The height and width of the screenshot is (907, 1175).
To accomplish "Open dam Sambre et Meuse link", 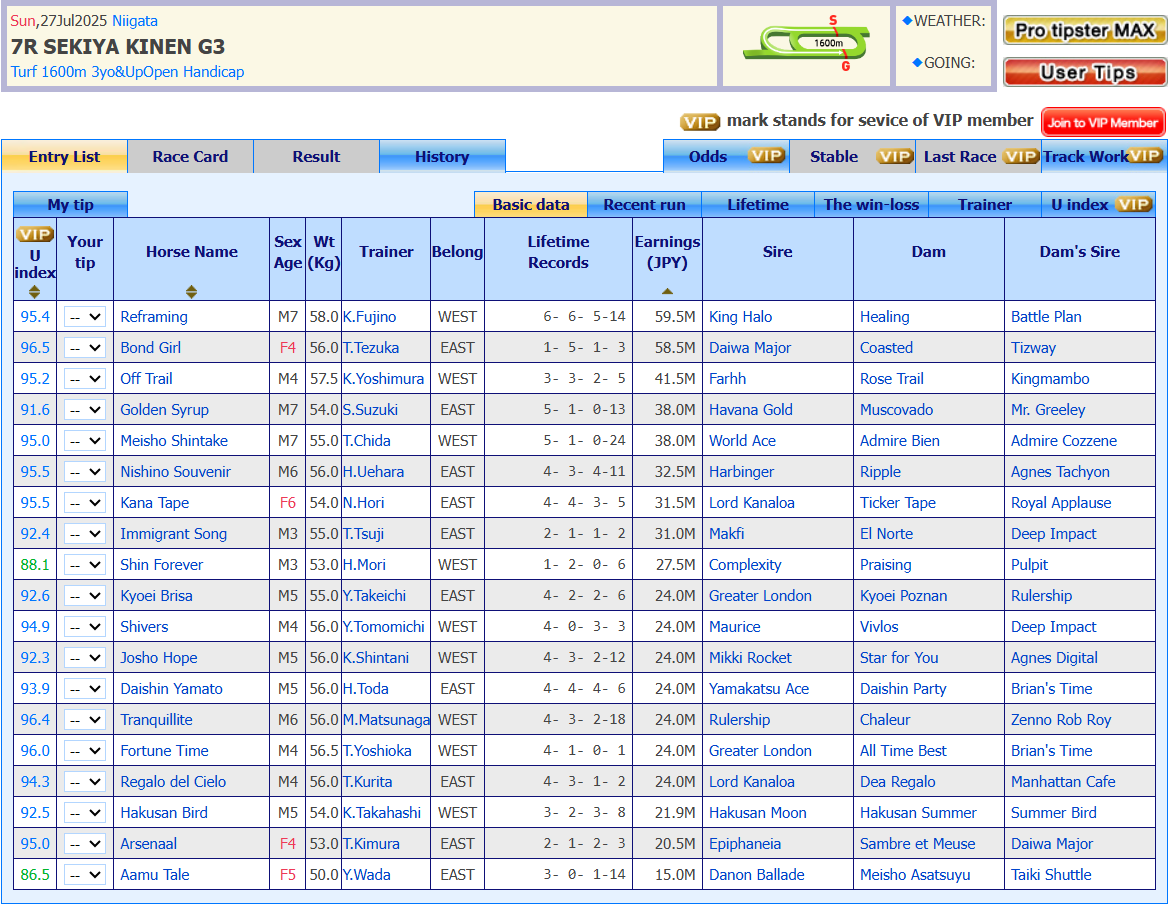I will point(917,844).
